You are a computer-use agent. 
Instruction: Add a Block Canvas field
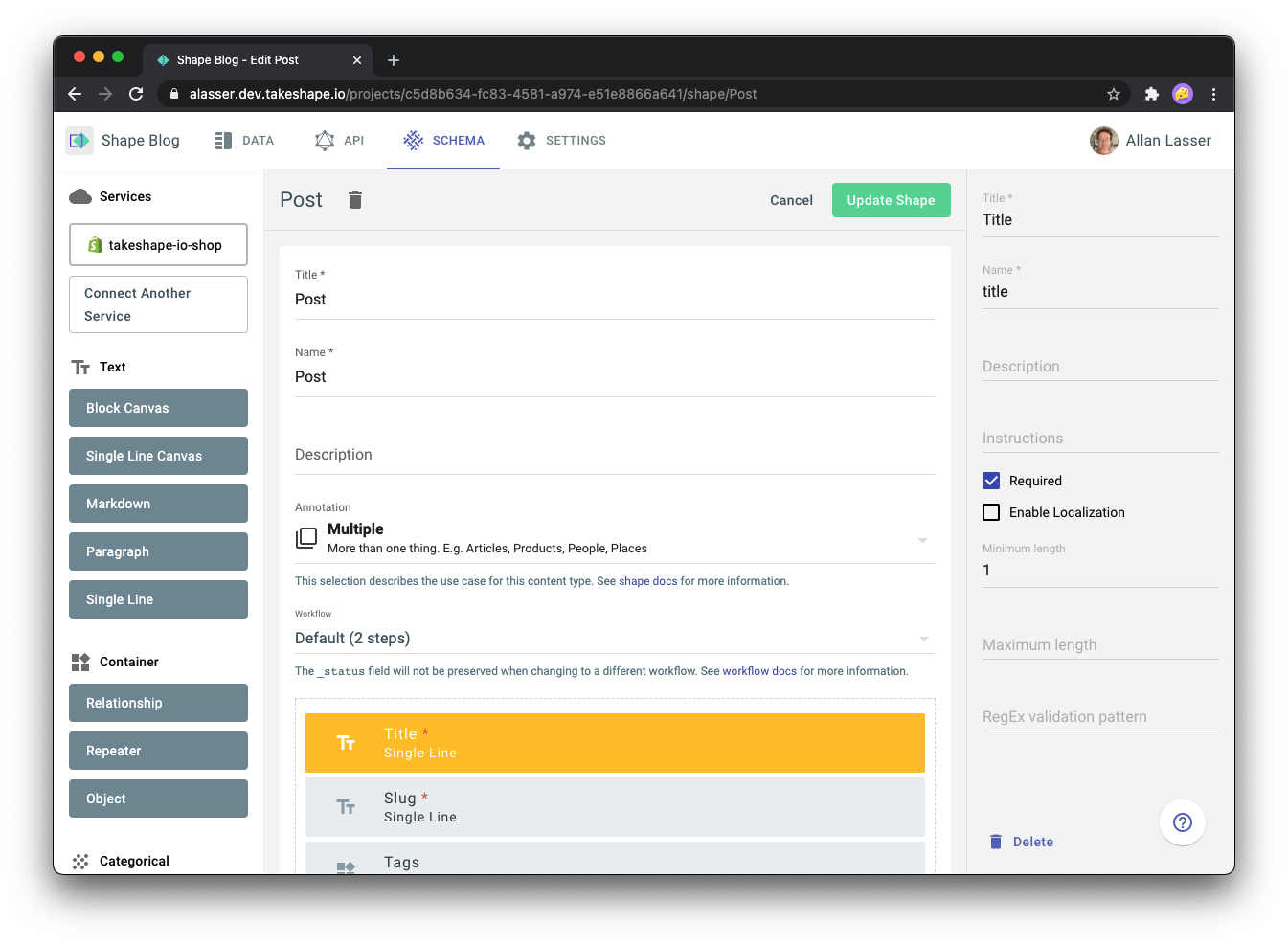pos(158,408)
